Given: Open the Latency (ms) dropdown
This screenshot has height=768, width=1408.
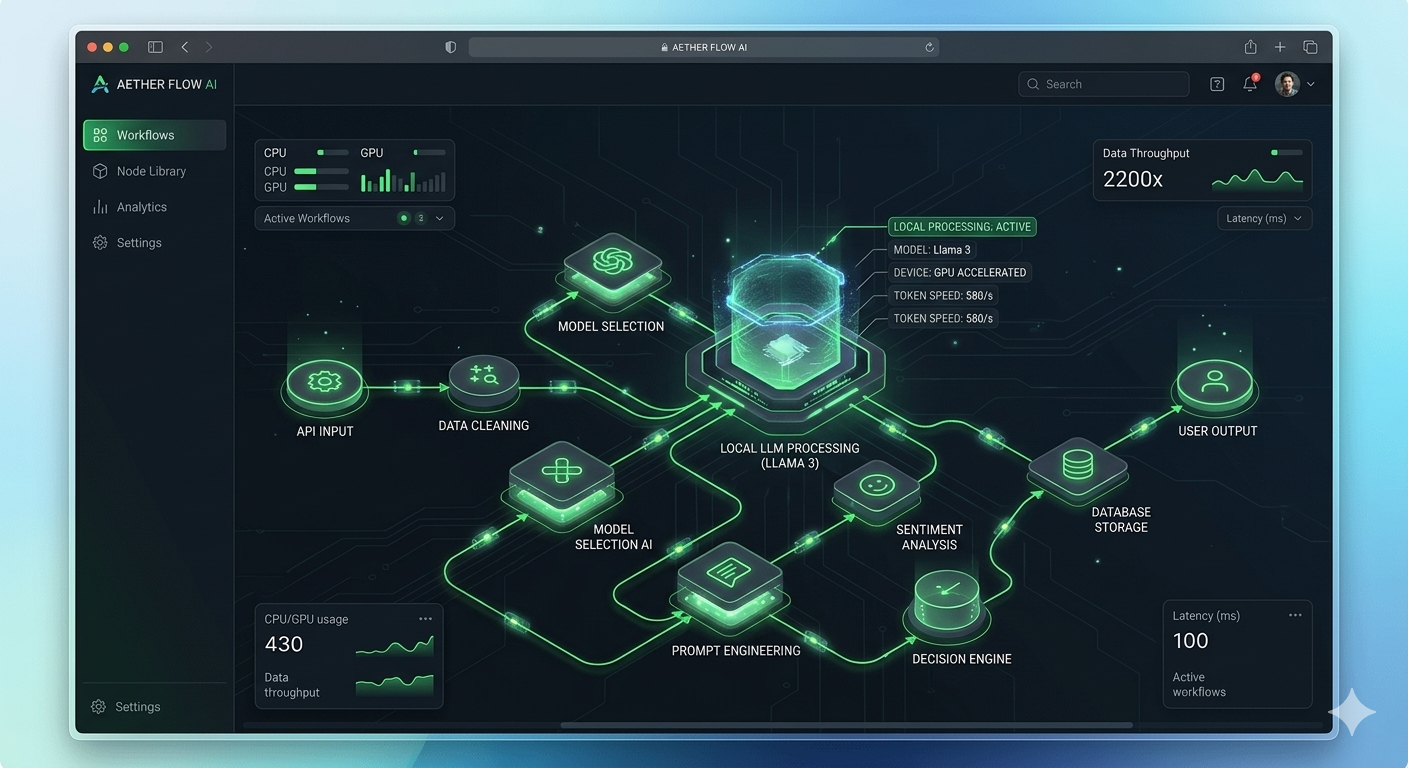Looking at the screenshot, I should [x=1264, y=218].
